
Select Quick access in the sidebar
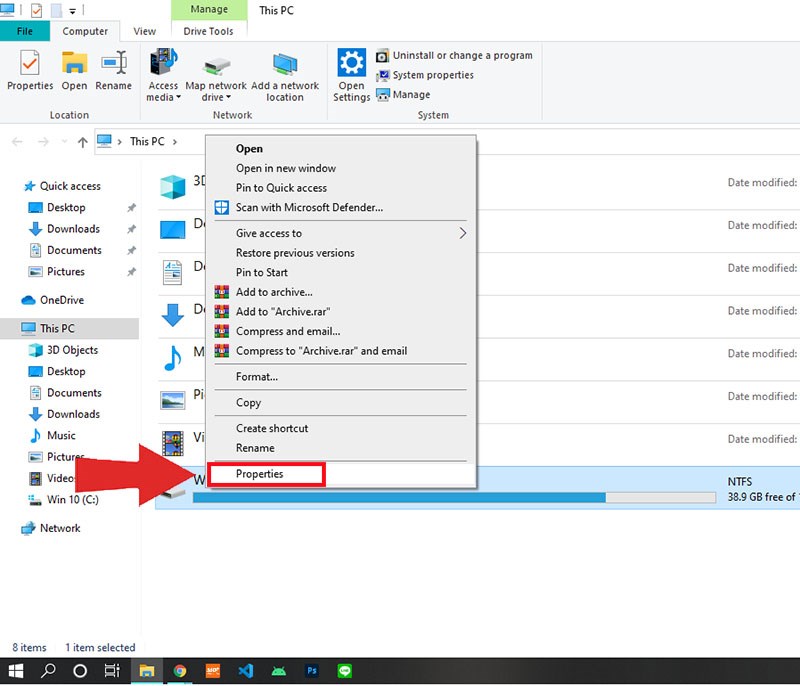[x=70, y=186]
